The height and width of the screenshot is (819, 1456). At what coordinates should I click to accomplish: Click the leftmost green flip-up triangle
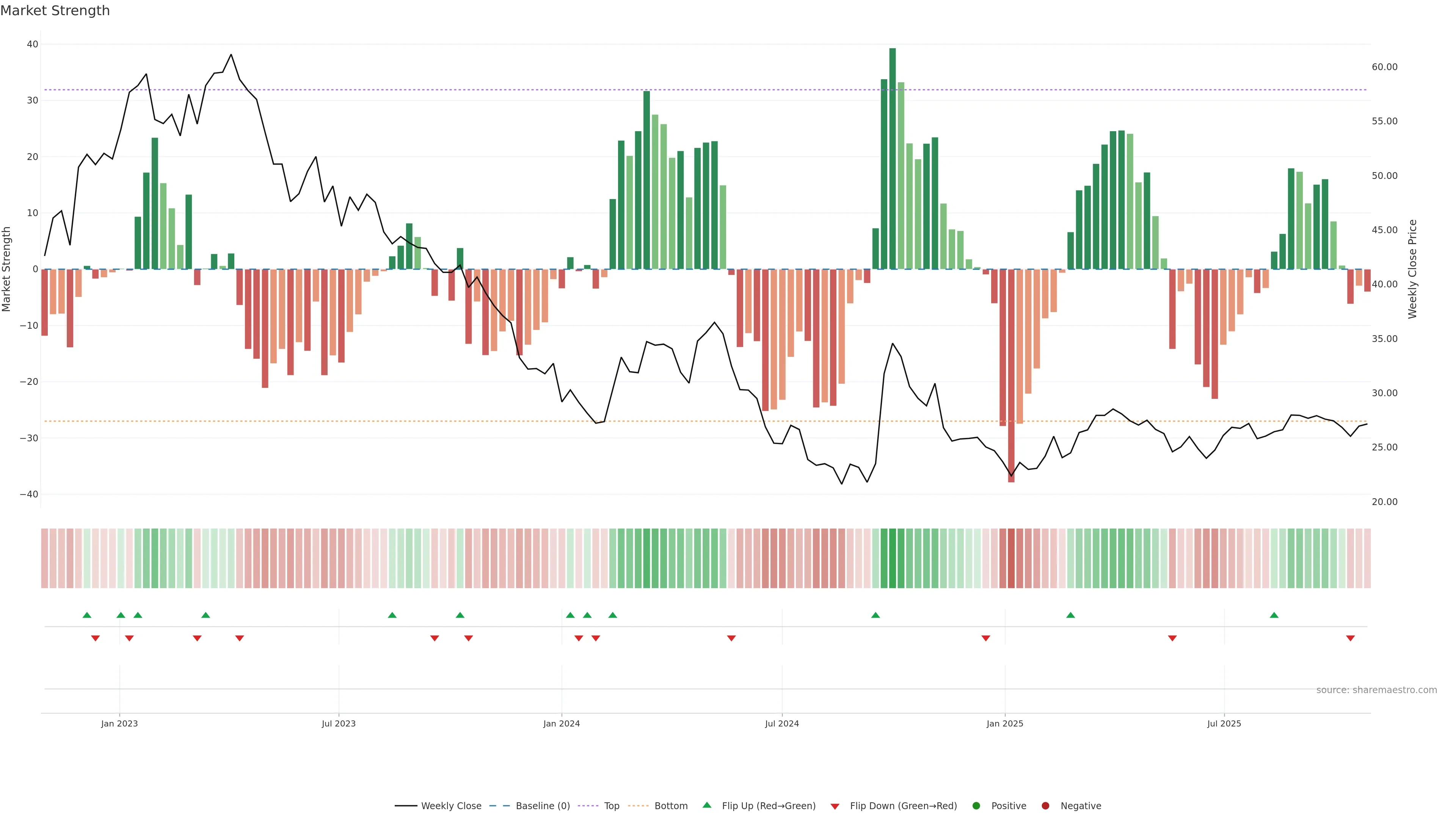[86, 615]
